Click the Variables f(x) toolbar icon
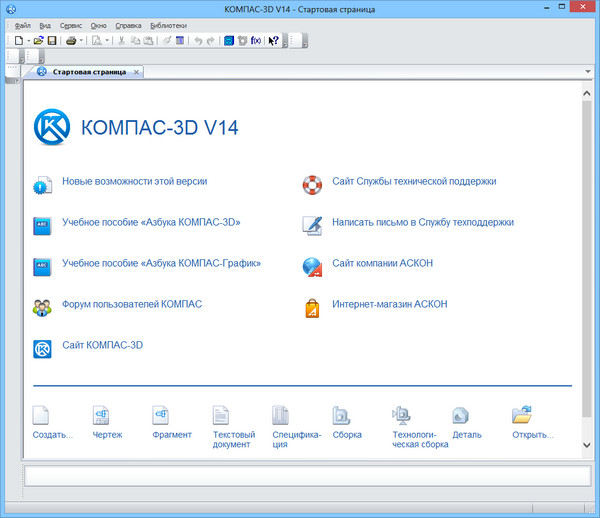 click(256, 40)
